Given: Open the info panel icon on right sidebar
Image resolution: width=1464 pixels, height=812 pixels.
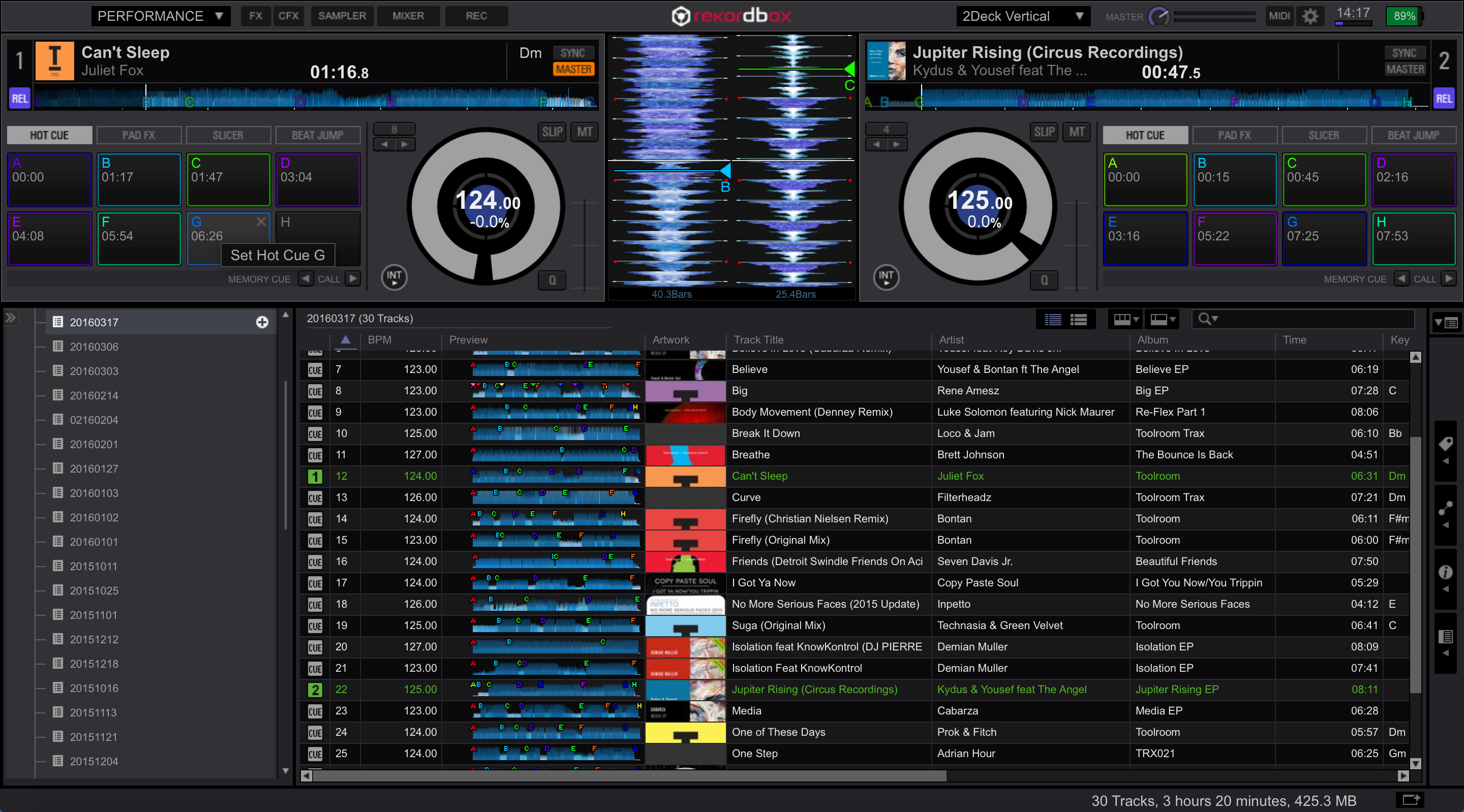Looking at the screenshot, I should click(x=1445, y=572).
